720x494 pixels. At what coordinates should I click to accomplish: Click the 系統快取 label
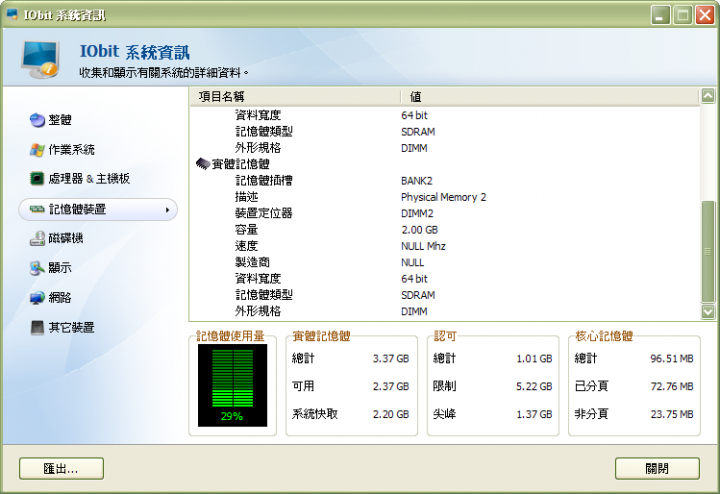coord(315,414)
